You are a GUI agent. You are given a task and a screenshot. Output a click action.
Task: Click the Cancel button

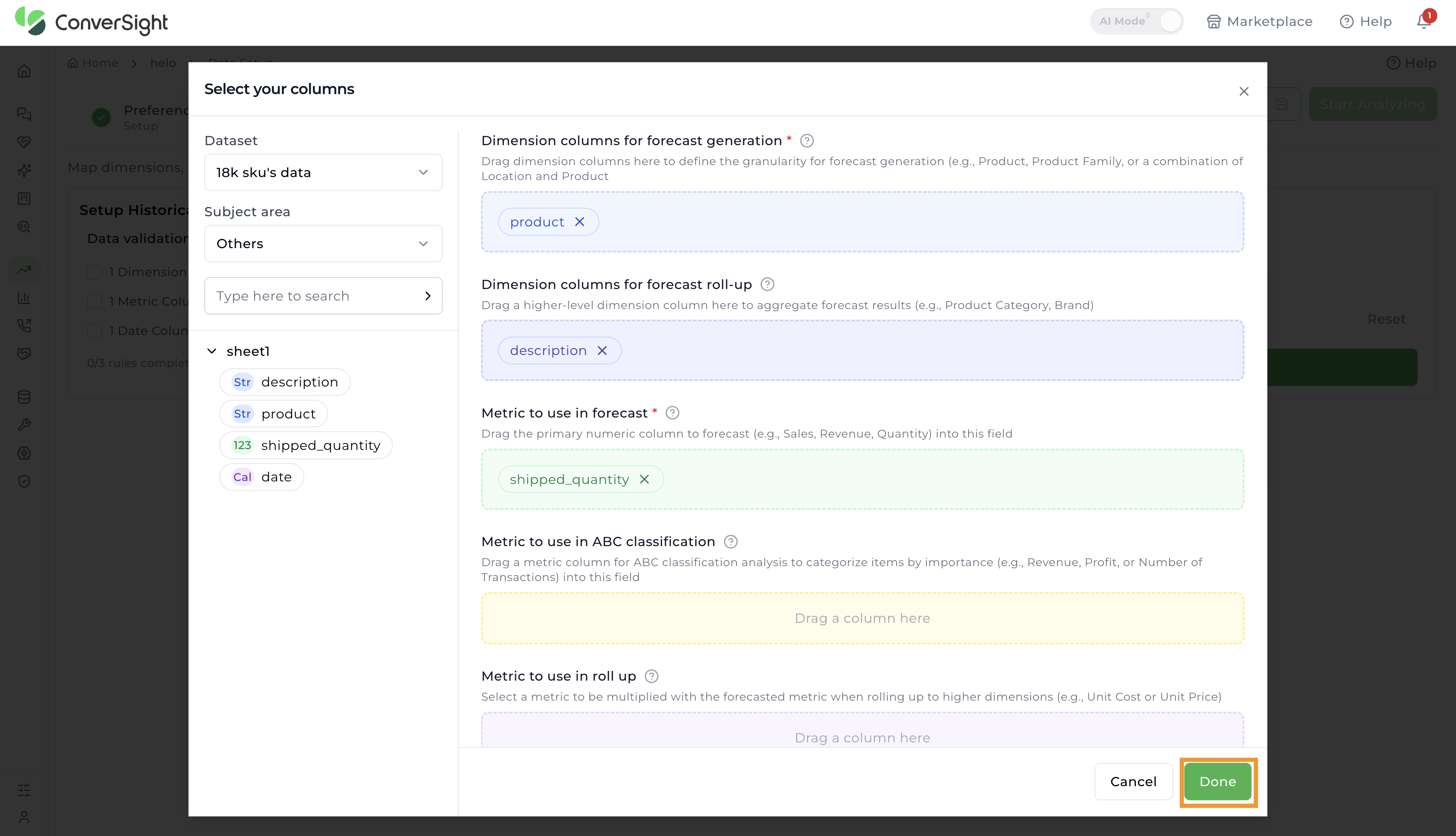1133,781
